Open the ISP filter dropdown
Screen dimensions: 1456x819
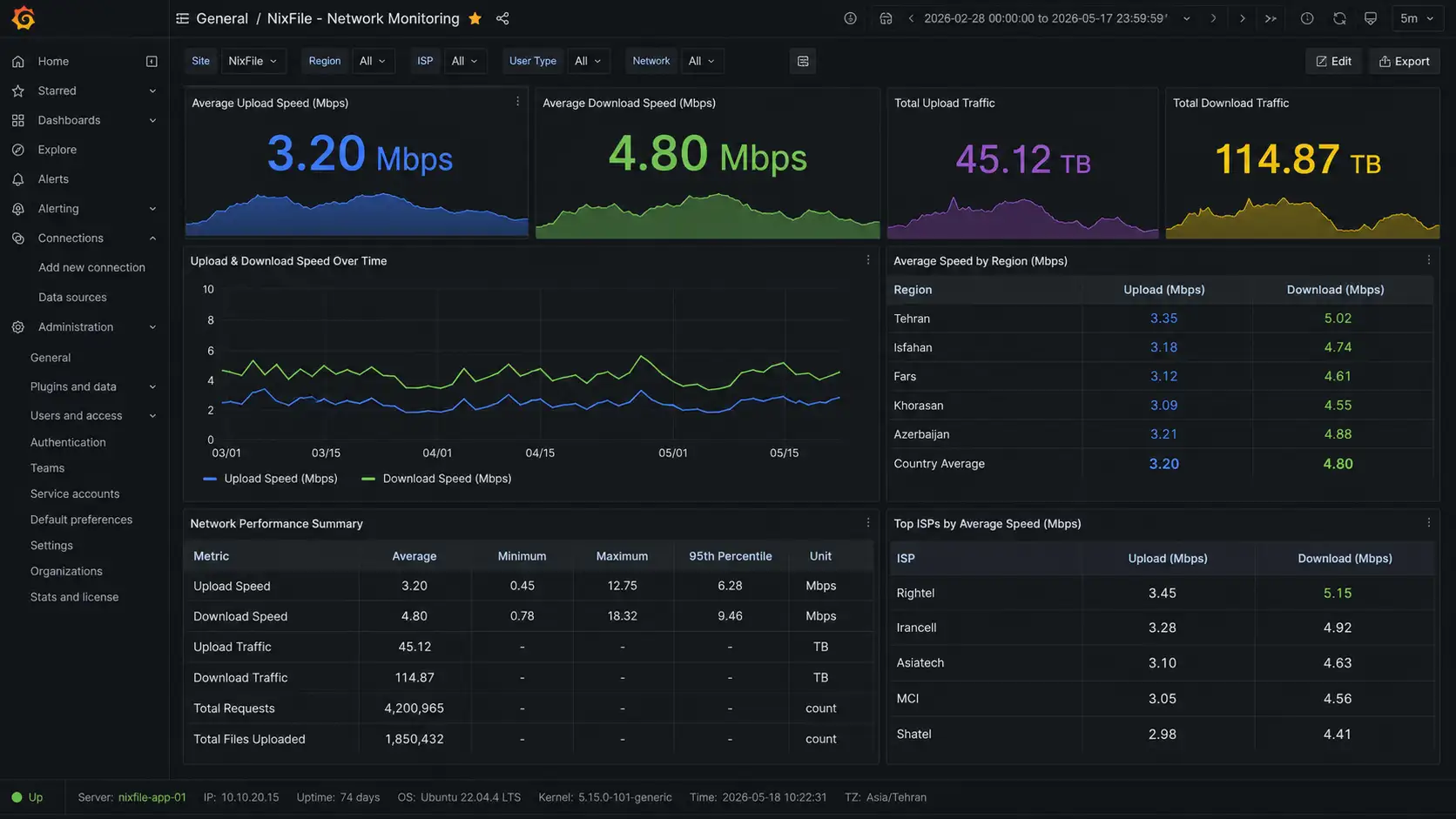click(x=464, y=61)
